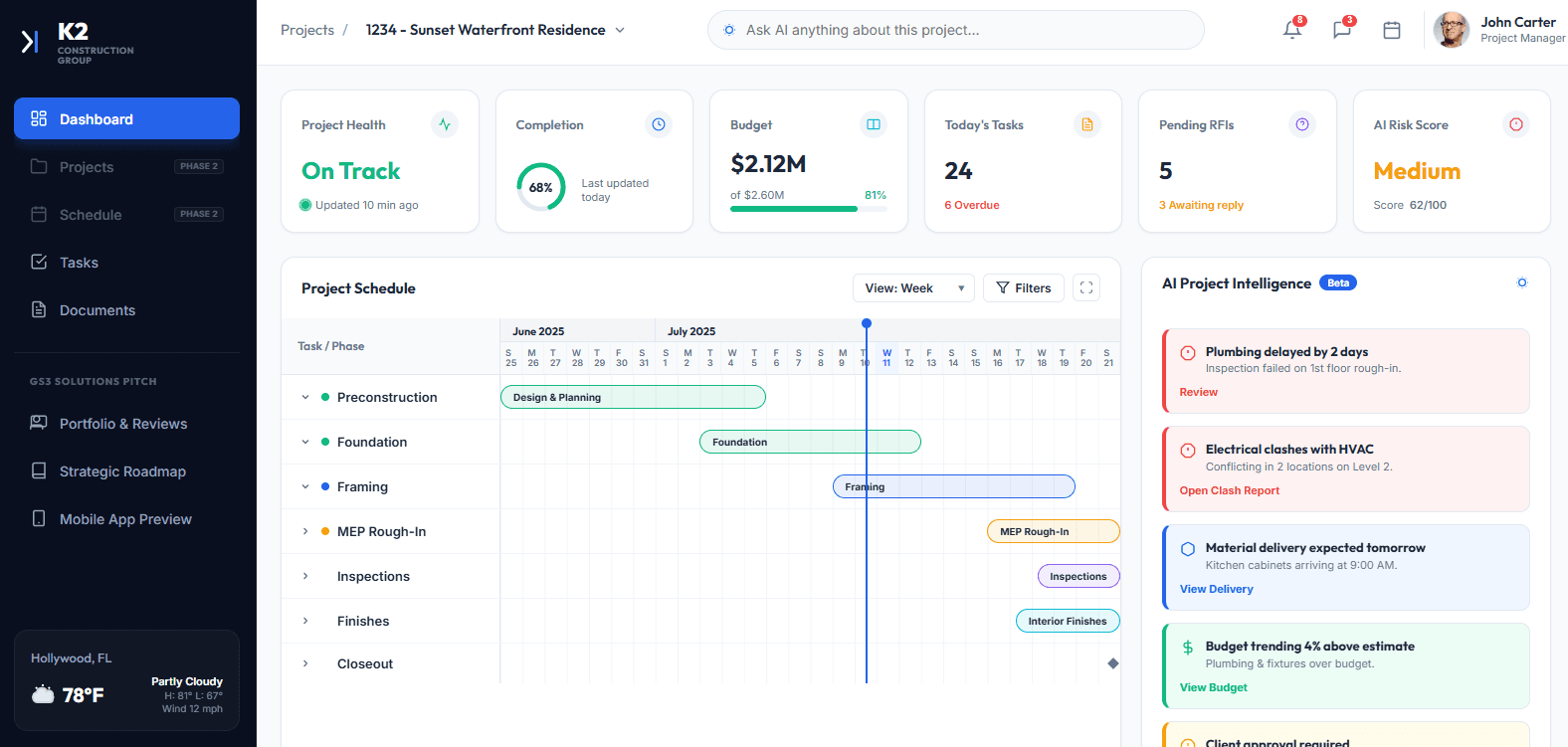Go to Tasks in the sidebar
Viewport: 1568px width, 747px height.
pos(126,262)
